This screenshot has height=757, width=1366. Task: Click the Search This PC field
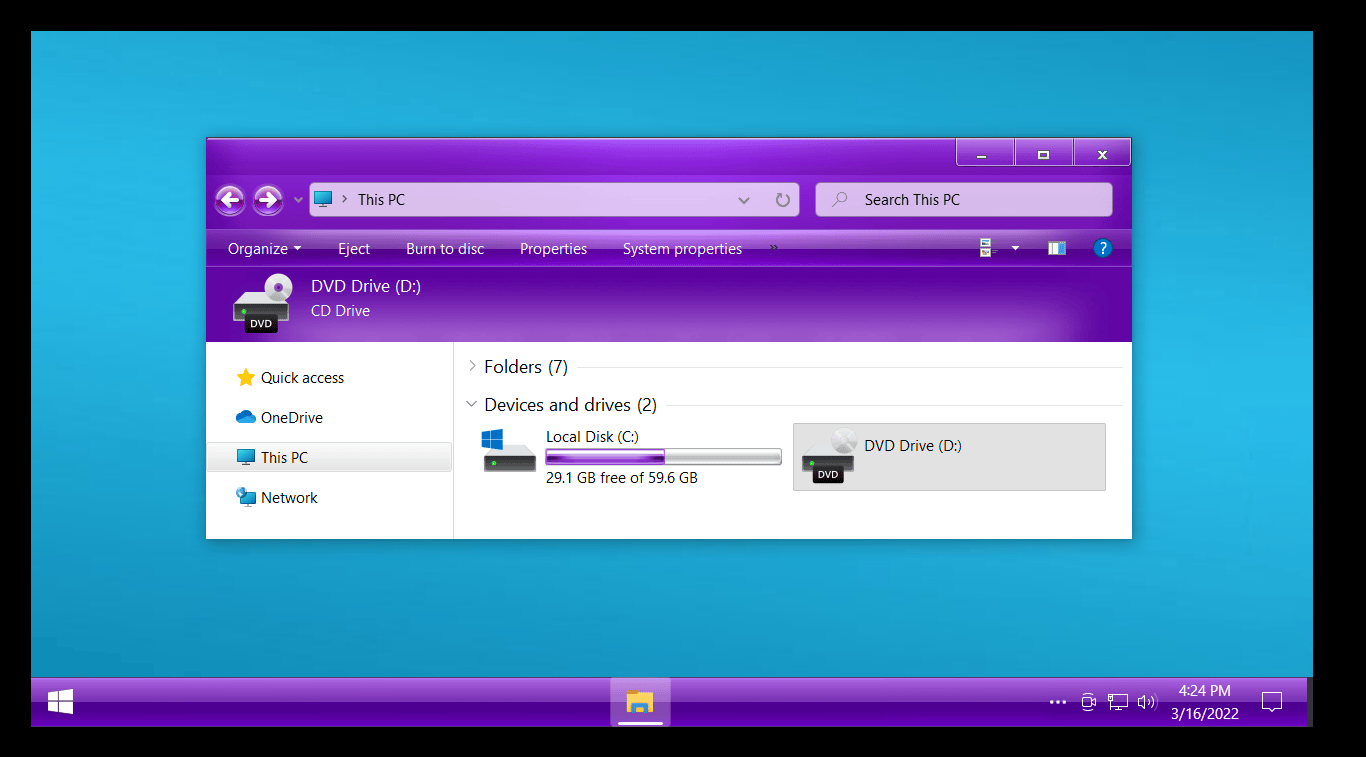coord(964,200)
